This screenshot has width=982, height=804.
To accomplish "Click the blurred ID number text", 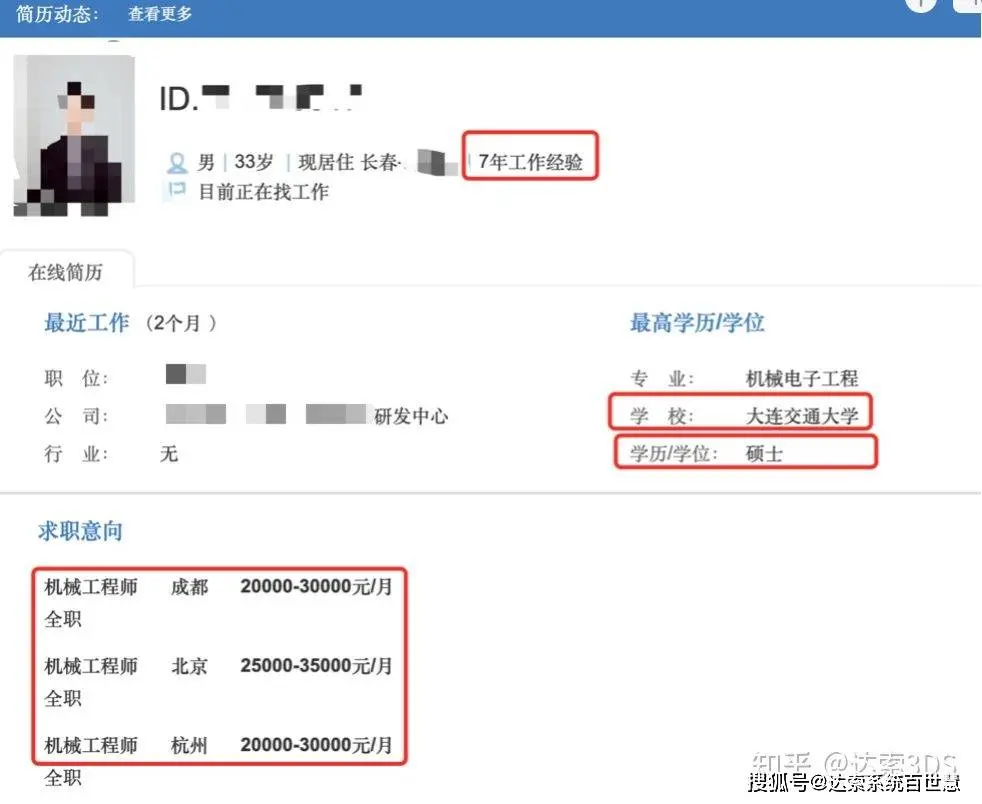I will click(261, 98).
